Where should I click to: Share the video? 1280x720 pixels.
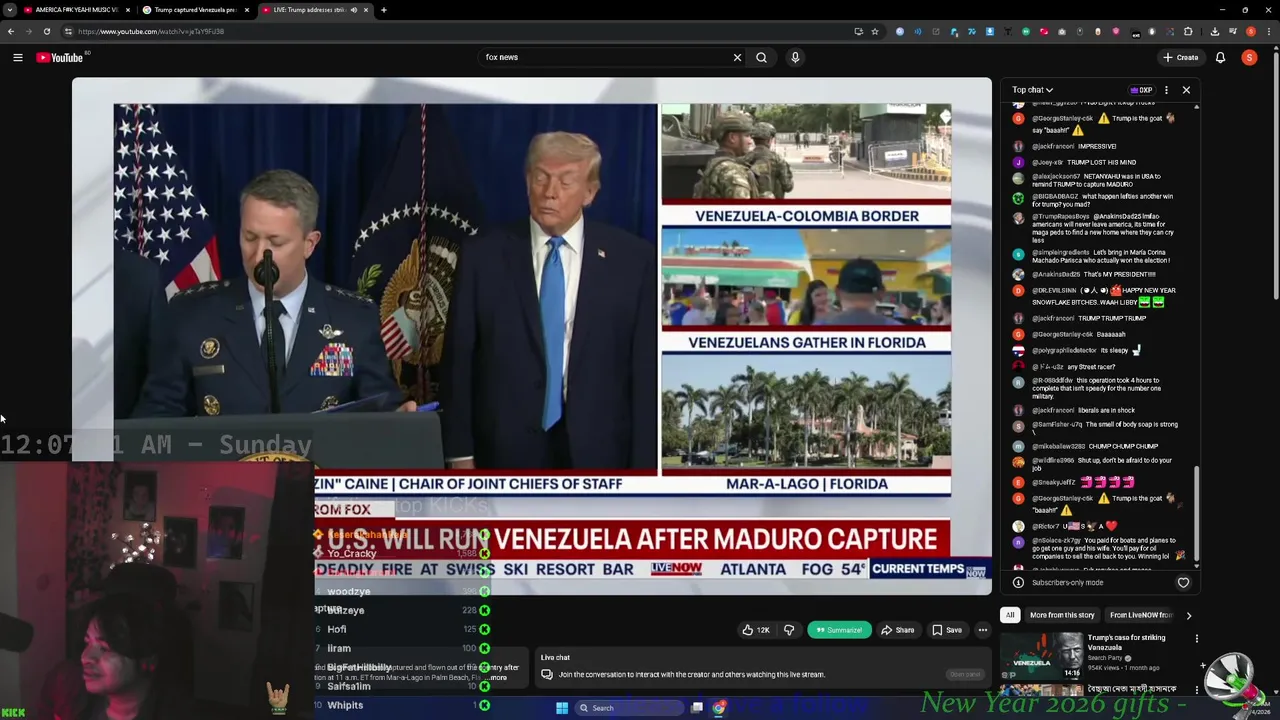[x=897, y=630]
